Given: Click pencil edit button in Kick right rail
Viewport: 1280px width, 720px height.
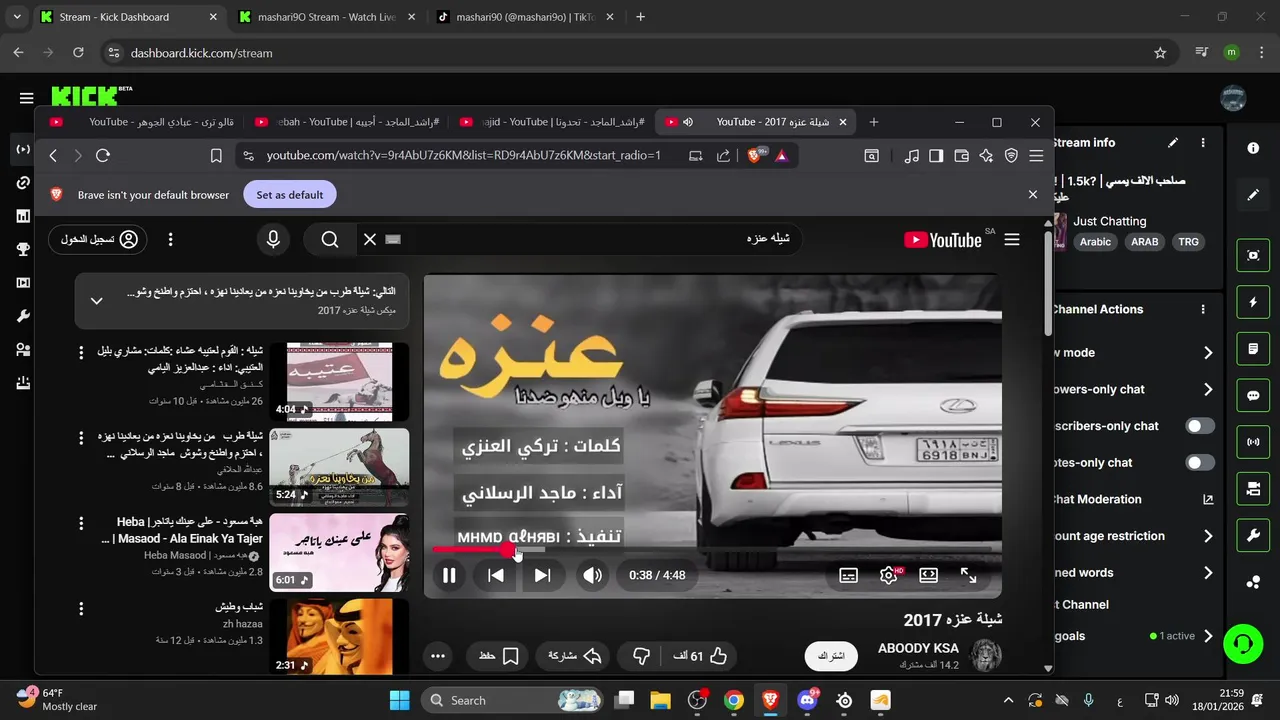Looking at the screenshot, I should 1253,195.
